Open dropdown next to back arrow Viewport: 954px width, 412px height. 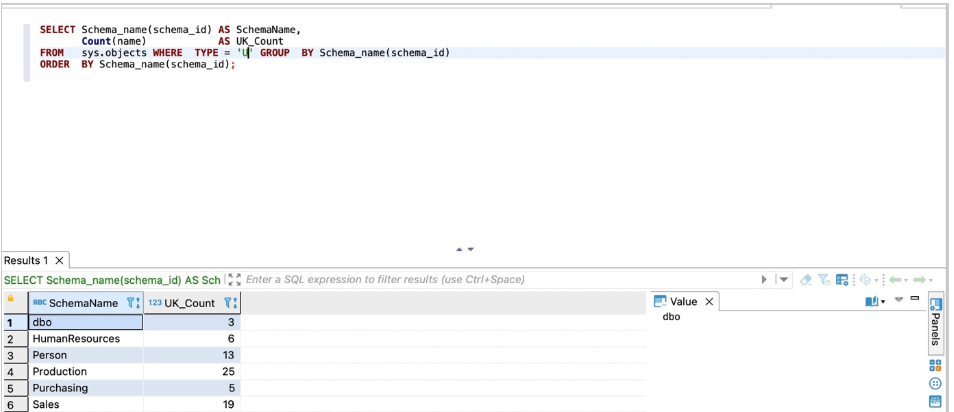pos(906,281)
